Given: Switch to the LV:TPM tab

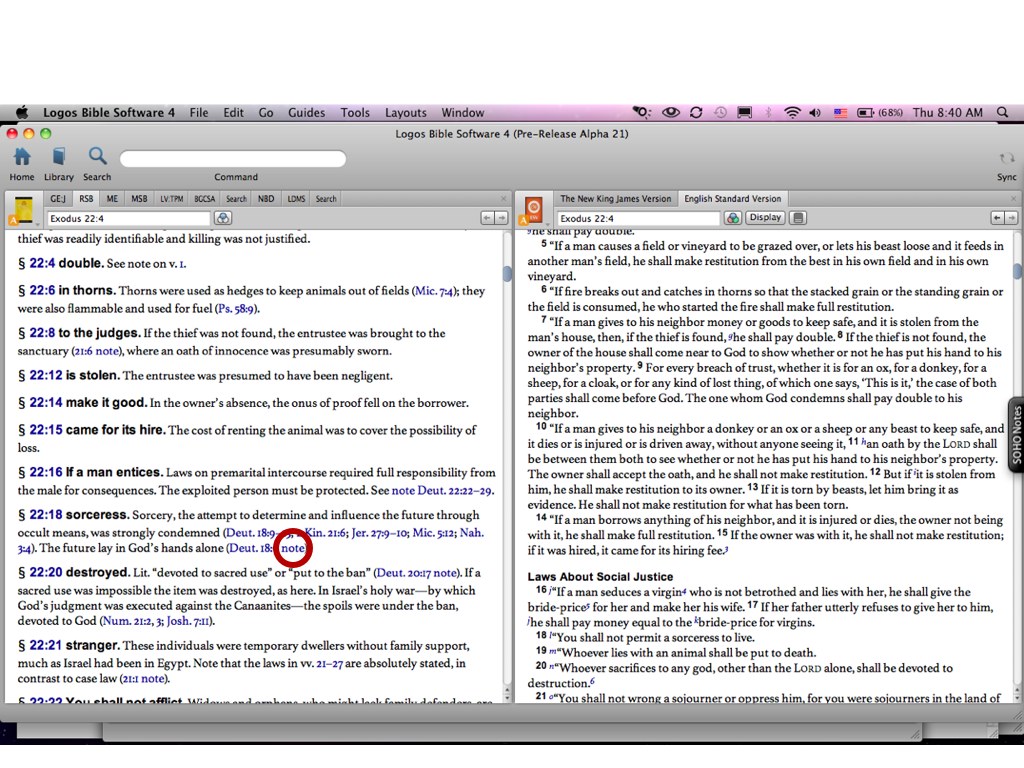Looking at the screenshot, I should click(172, 199).
